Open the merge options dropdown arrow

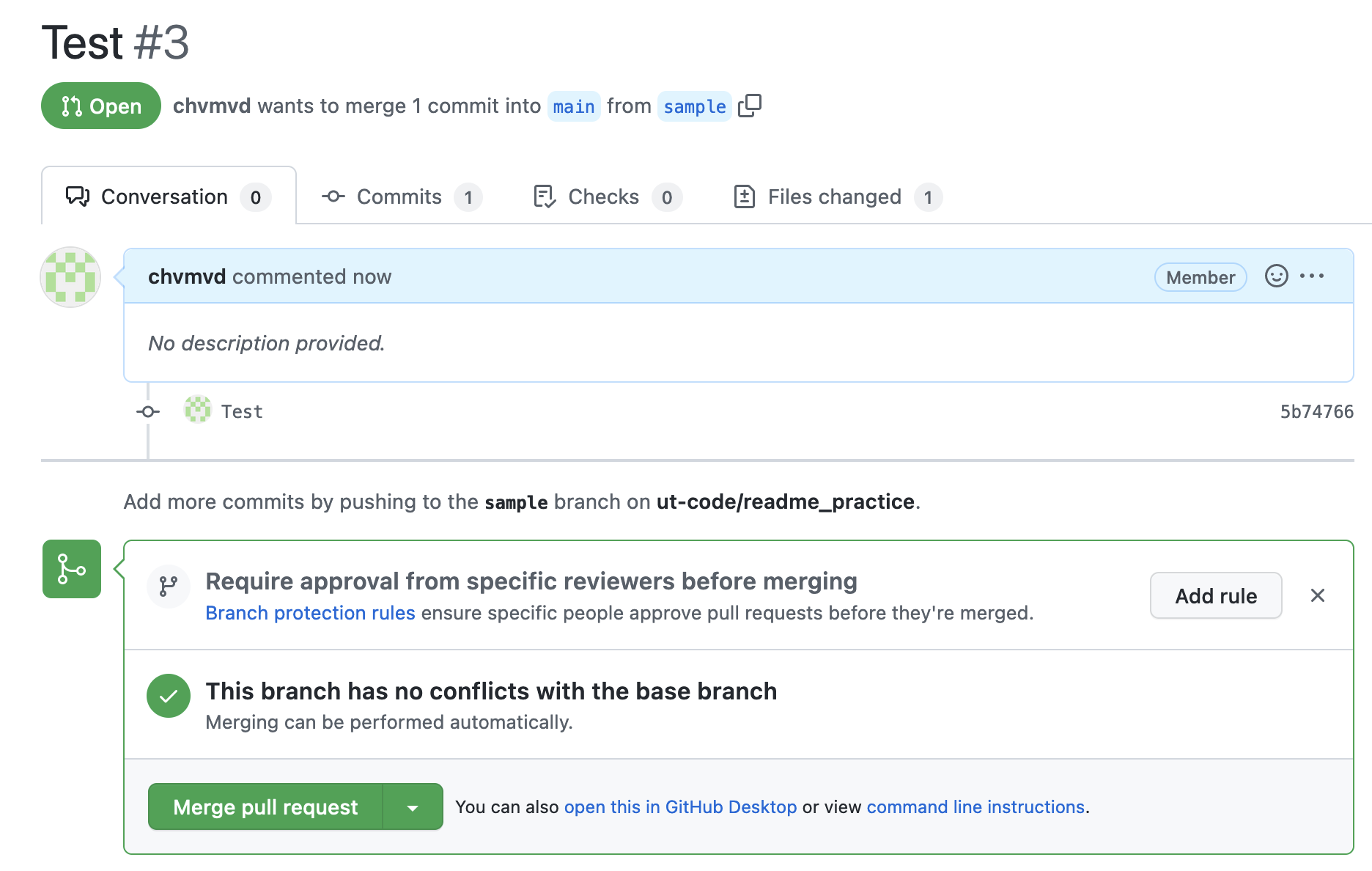413,806
